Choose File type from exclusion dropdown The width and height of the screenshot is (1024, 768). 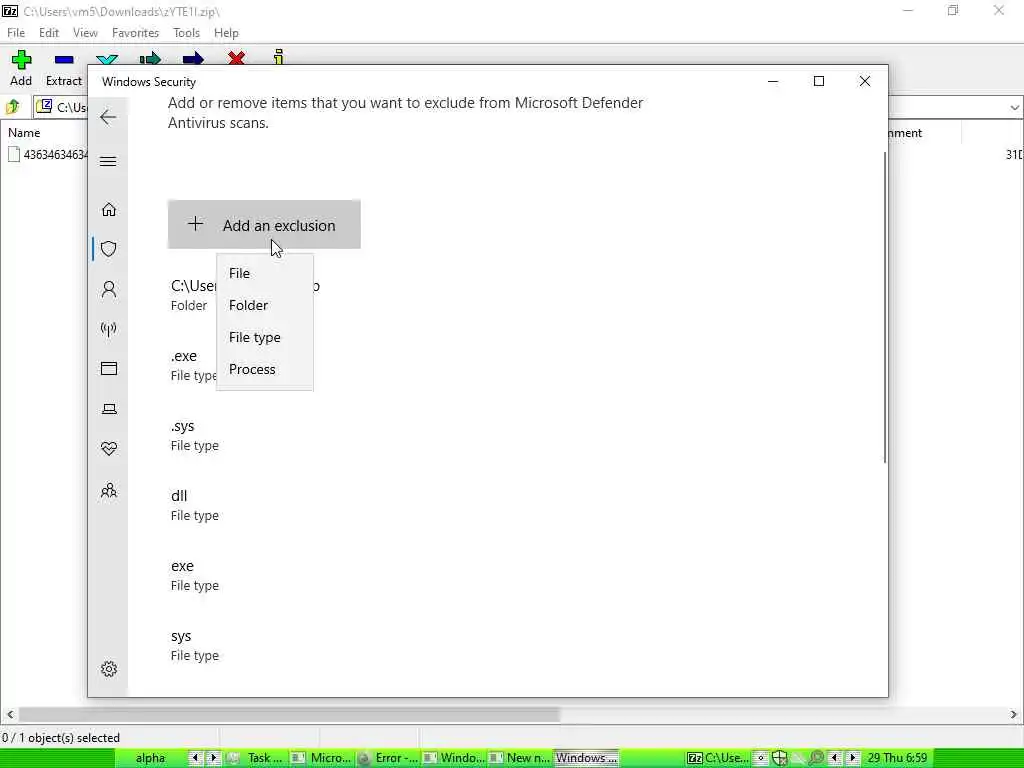click(x=264, y=337)
